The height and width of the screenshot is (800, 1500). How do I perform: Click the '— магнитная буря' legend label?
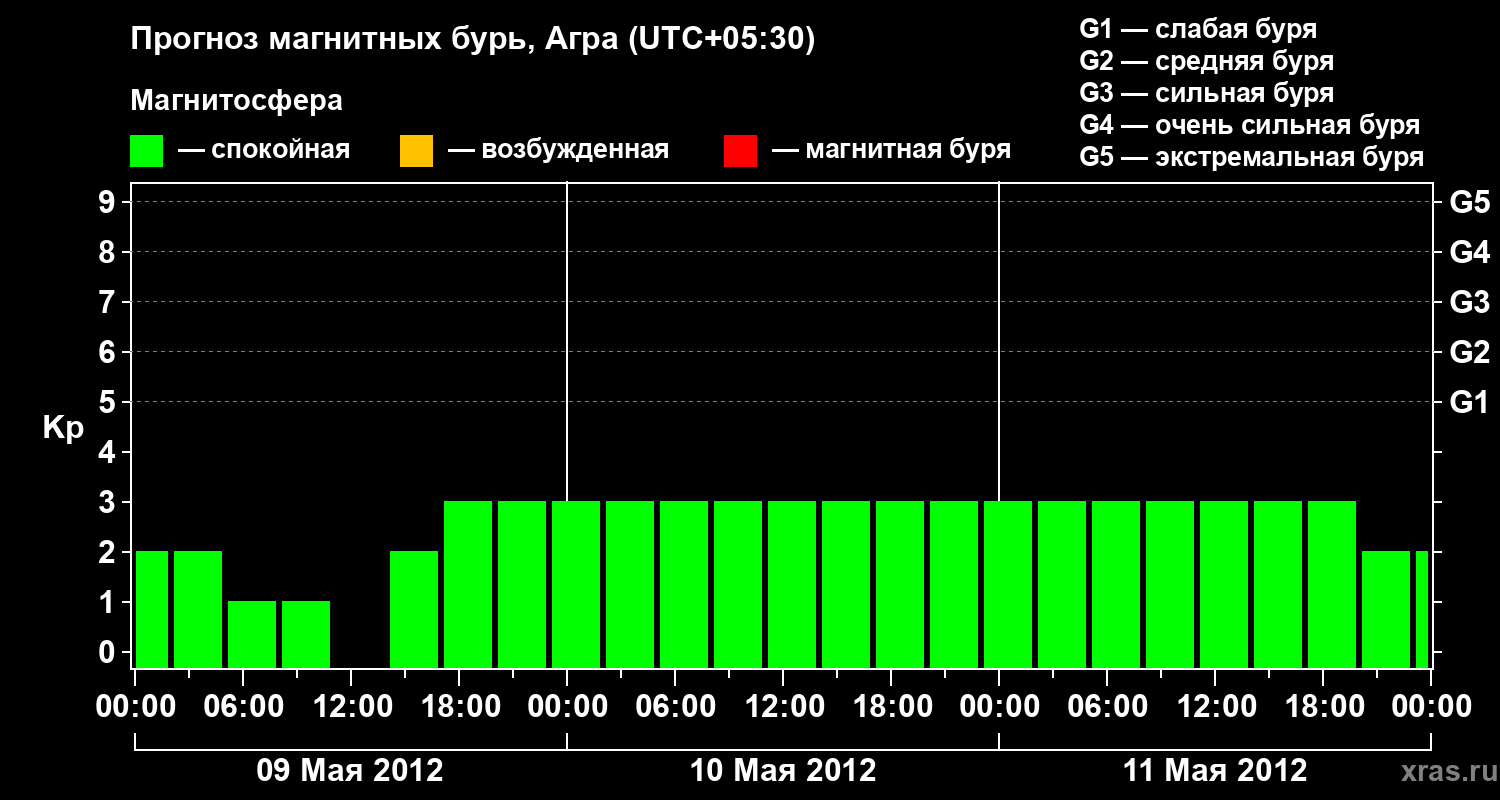point(892,151)
